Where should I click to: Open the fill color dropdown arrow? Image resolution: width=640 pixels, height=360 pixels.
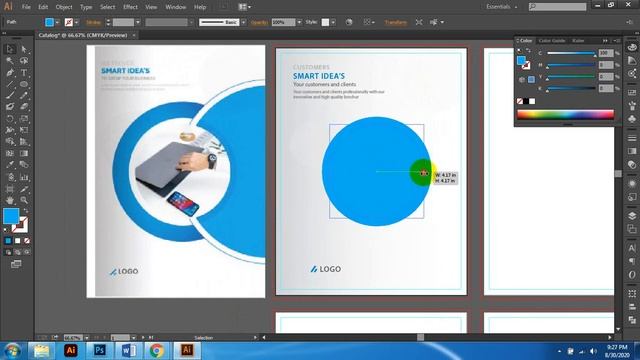point(57,22)
